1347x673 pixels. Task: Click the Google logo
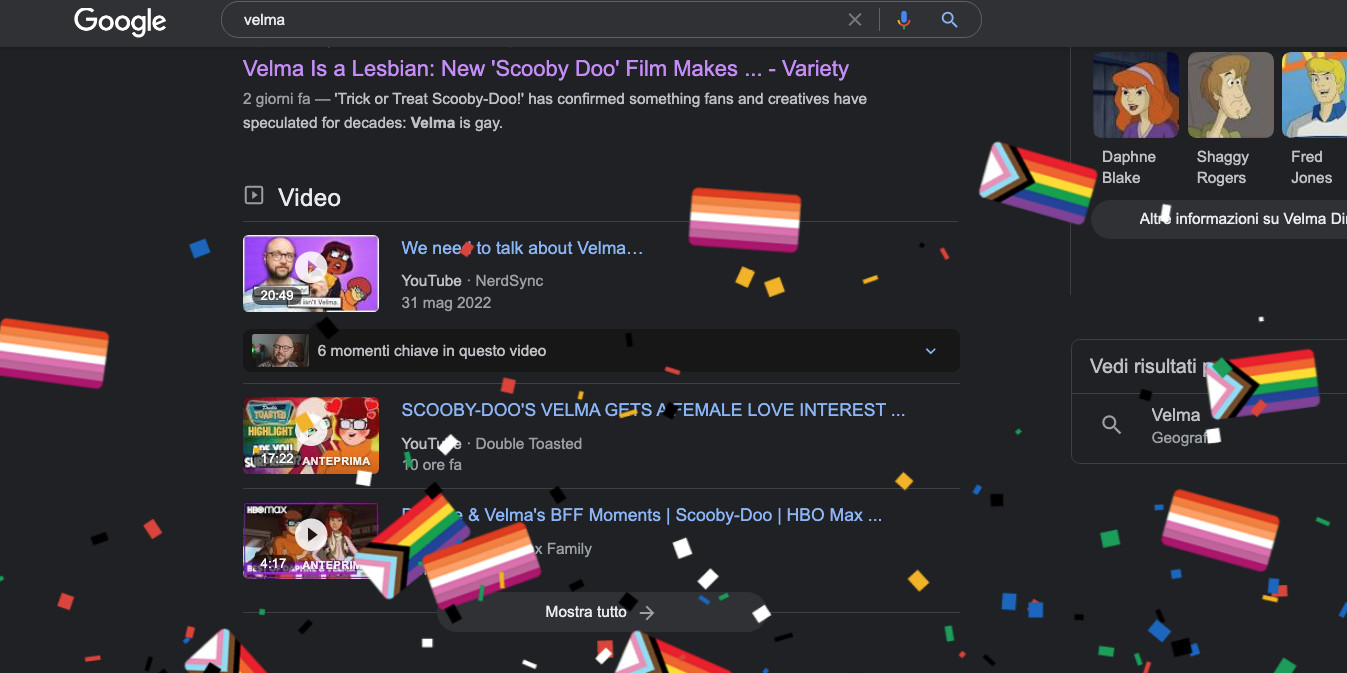pyautogui.click(x=120, y=21)
